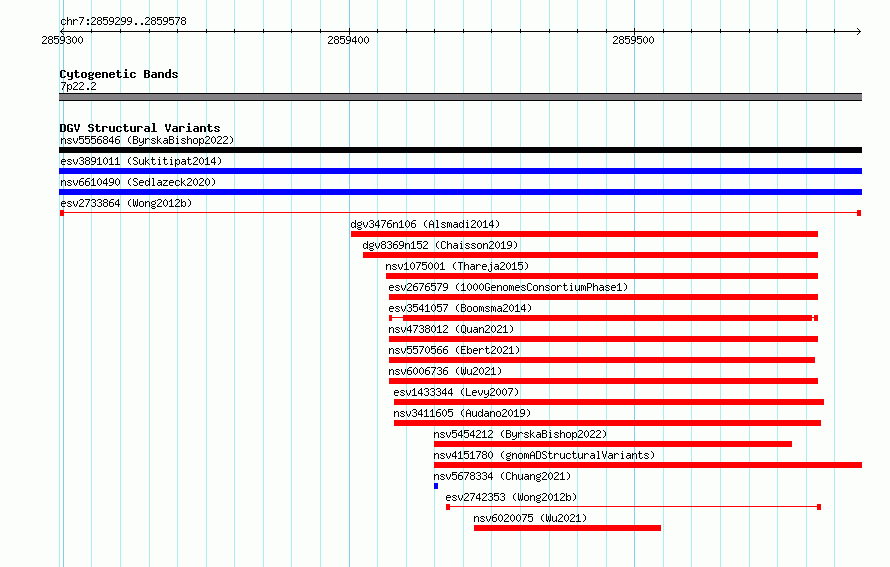Open variant label nsv5556846 (ByrskaBishop2022)
This screenshot has height=567, width=890.
(147, 140)
